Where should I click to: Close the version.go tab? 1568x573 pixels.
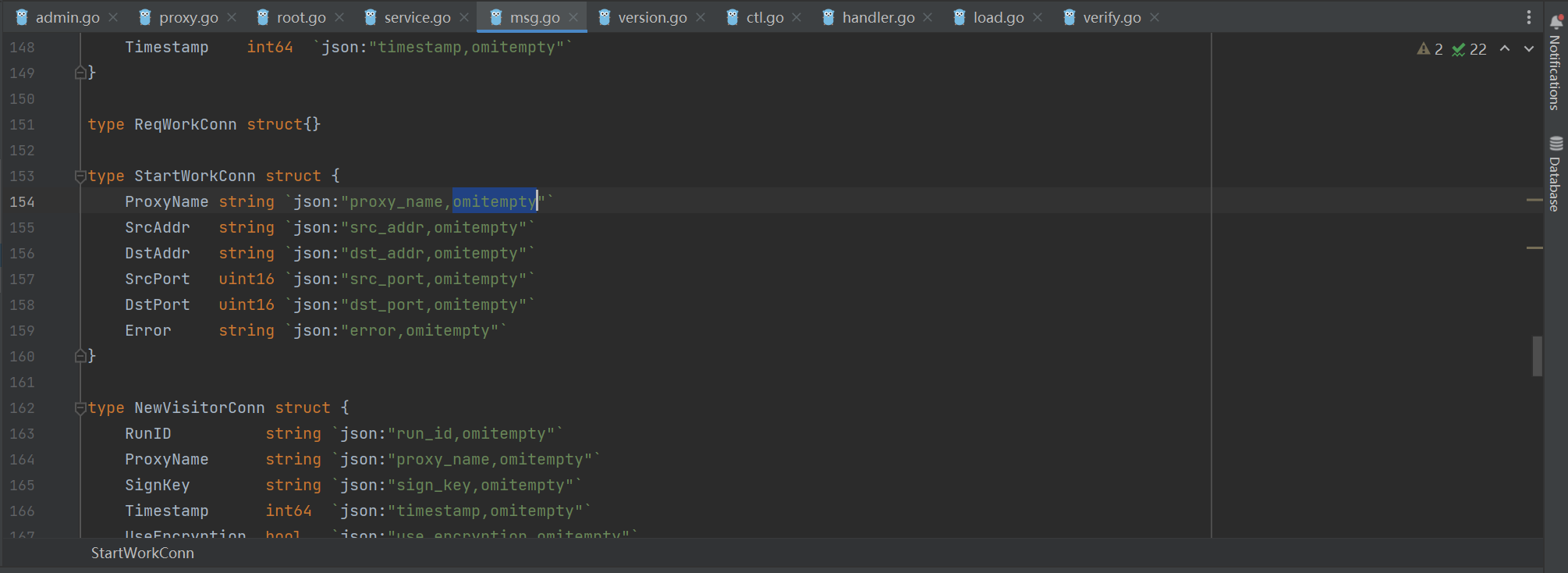pyautogui.click(x=701, y=17)
